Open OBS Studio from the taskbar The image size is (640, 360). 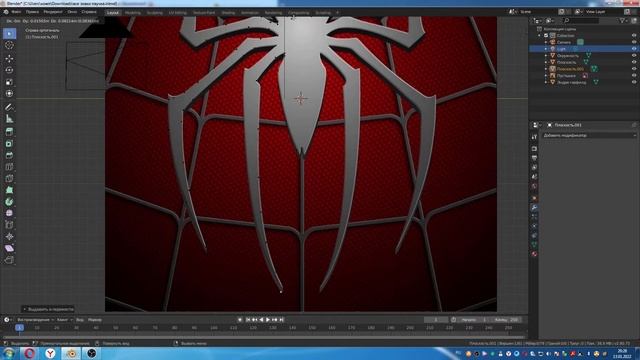[x=91, y=353]
